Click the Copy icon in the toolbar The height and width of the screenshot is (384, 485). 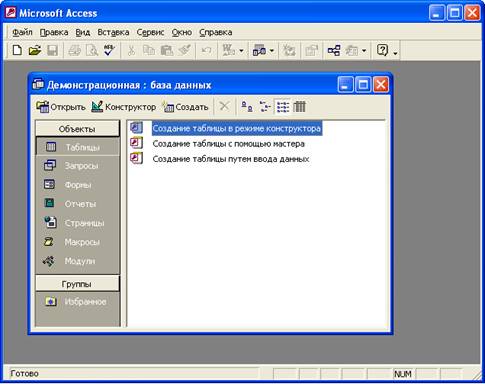click(x=149, y=50)
